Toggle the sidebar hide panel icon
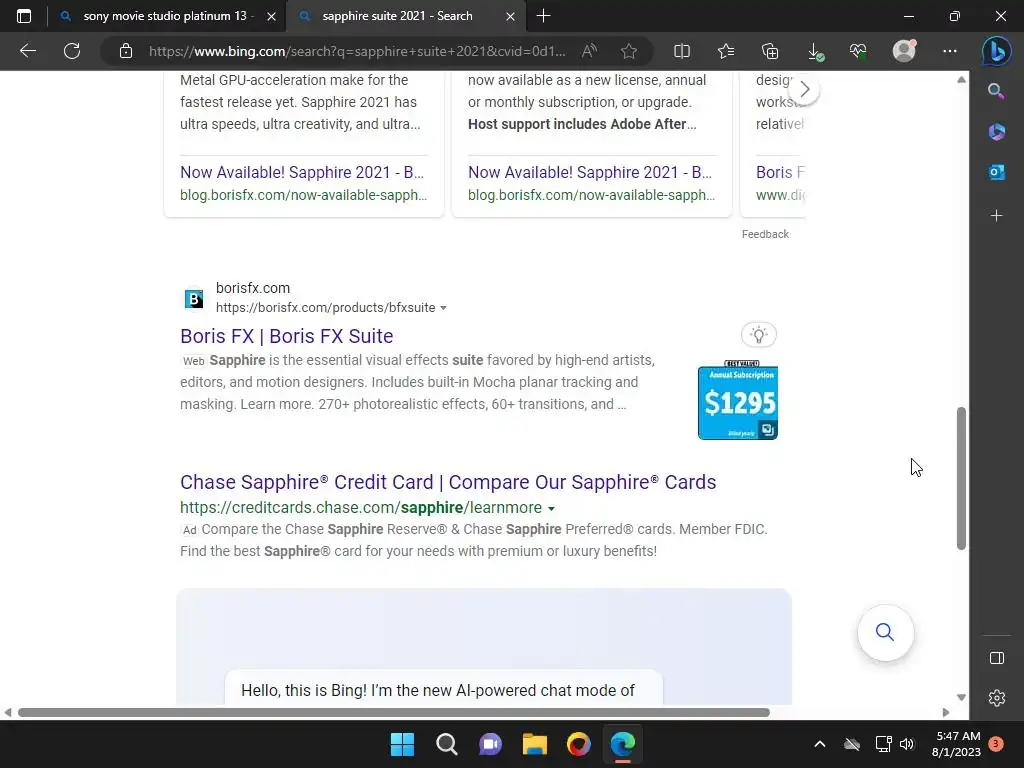The image size is (1024, 768). coord(997,658)
